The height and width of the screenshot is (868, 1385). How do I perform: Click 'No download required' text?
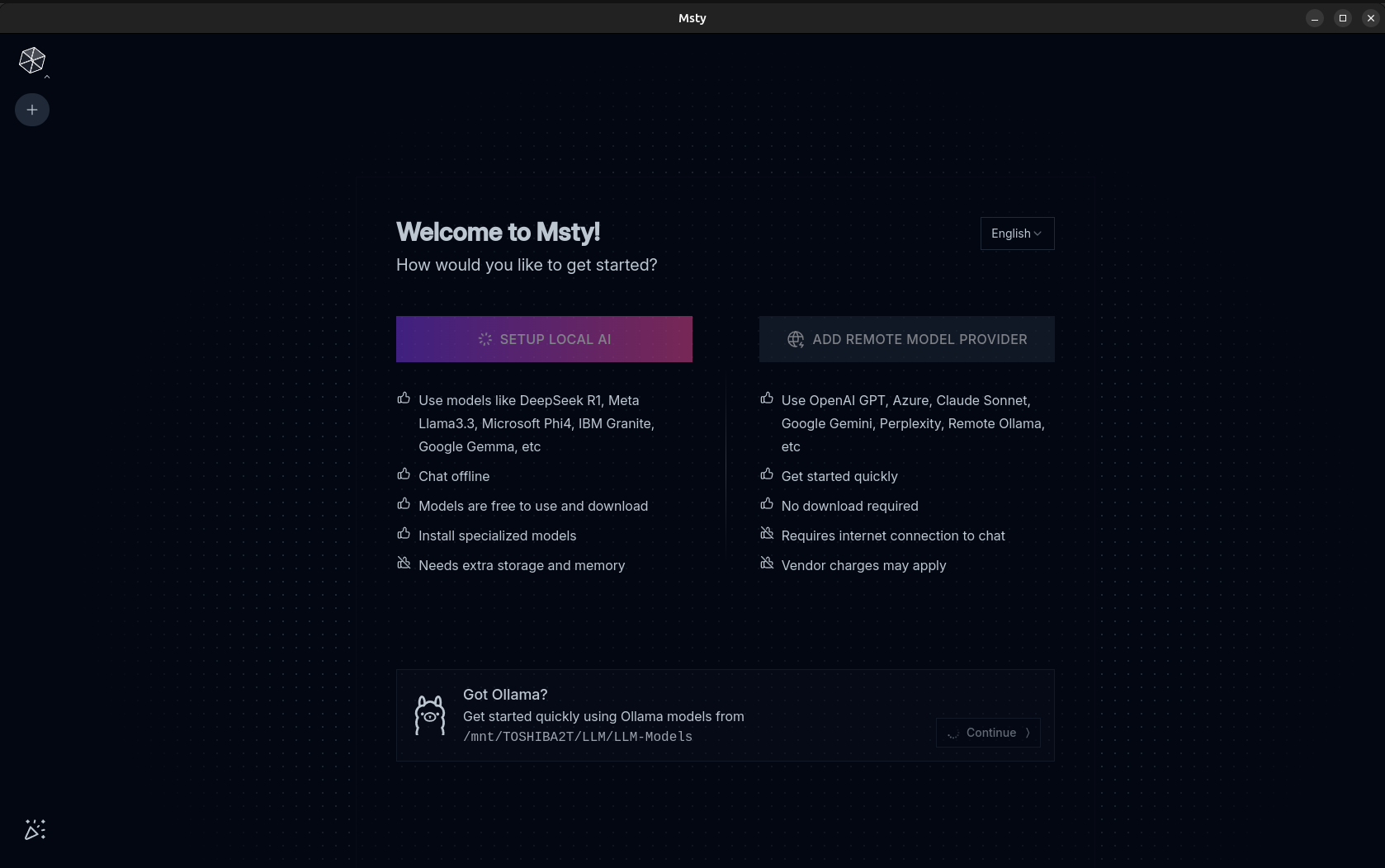pyautogui.click(x=850, y=506)
